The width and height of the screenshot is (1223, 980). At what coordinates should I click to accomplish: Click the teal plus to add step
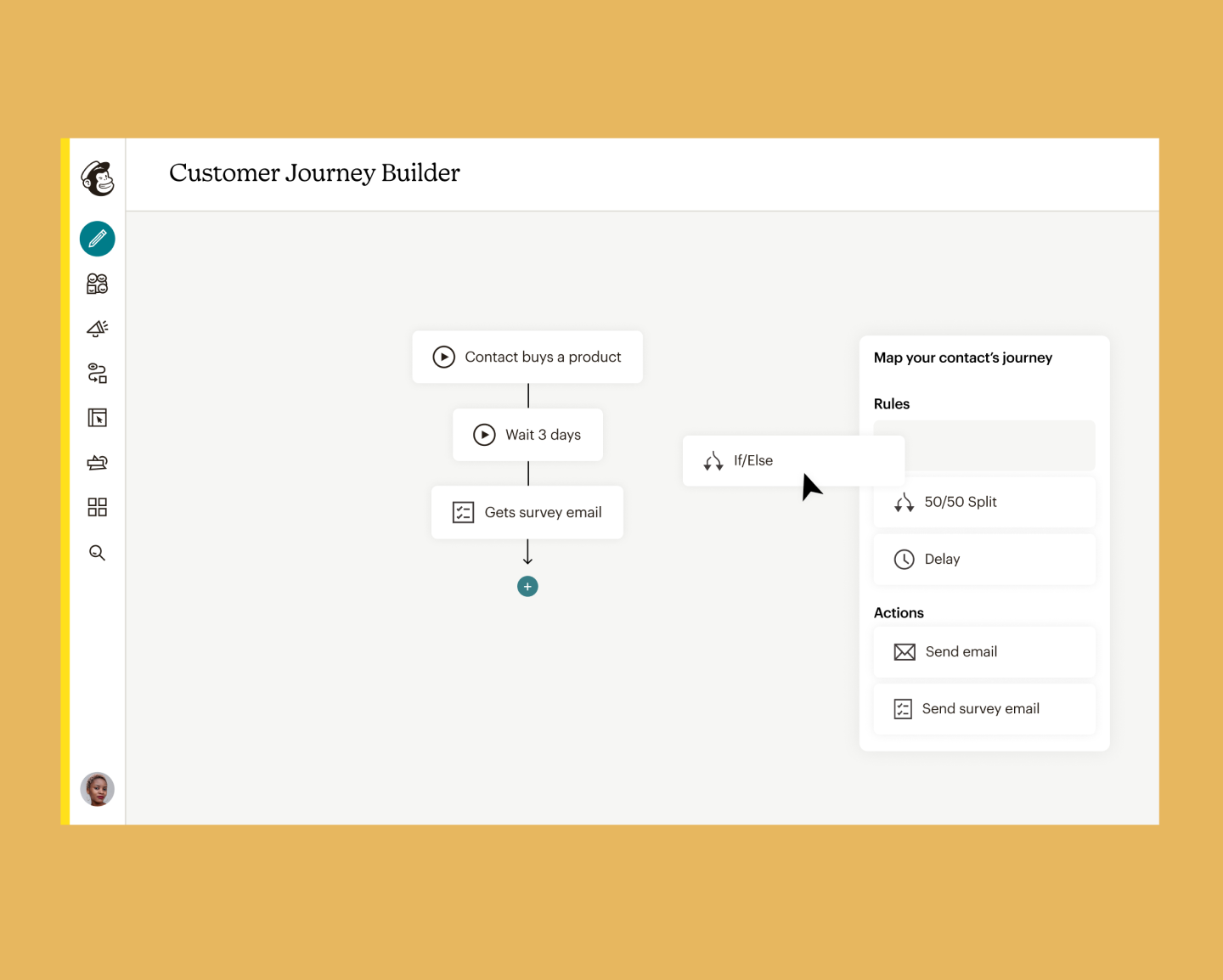point(527,587)
